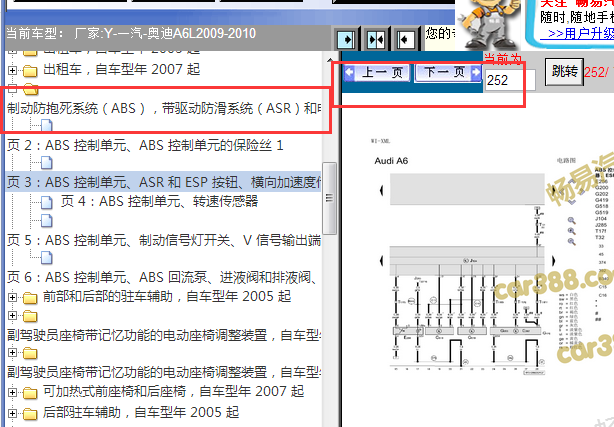Expand the folder just below 前部和后部的驻车辅助
Image resolution: width=614 pixels, height=427 pixels.
tap(12, 315)
